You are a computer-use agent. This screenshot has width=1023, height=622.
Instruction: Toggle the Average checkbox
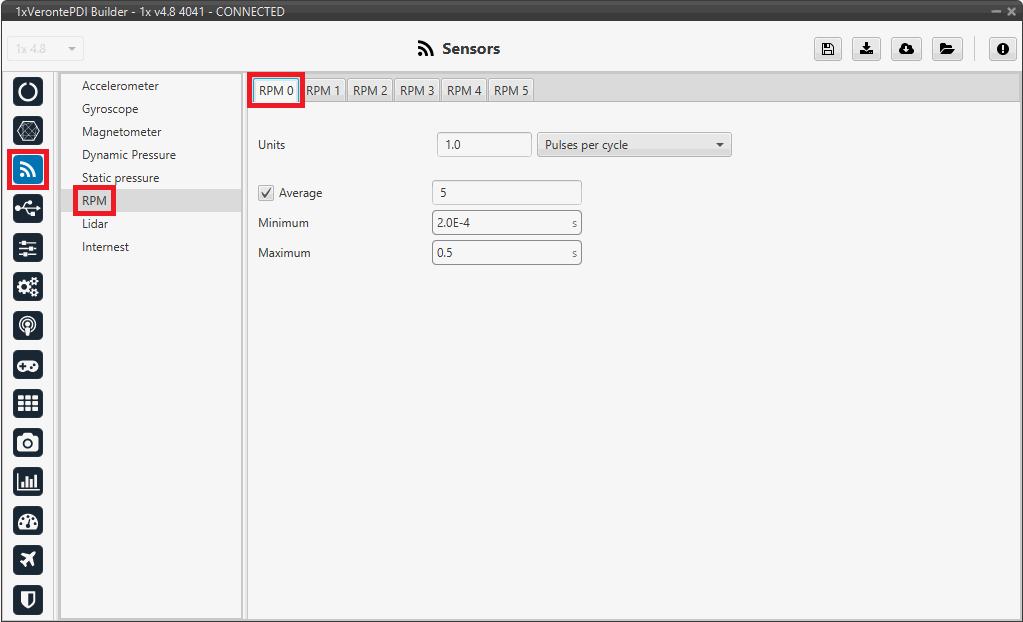[266, 193]
